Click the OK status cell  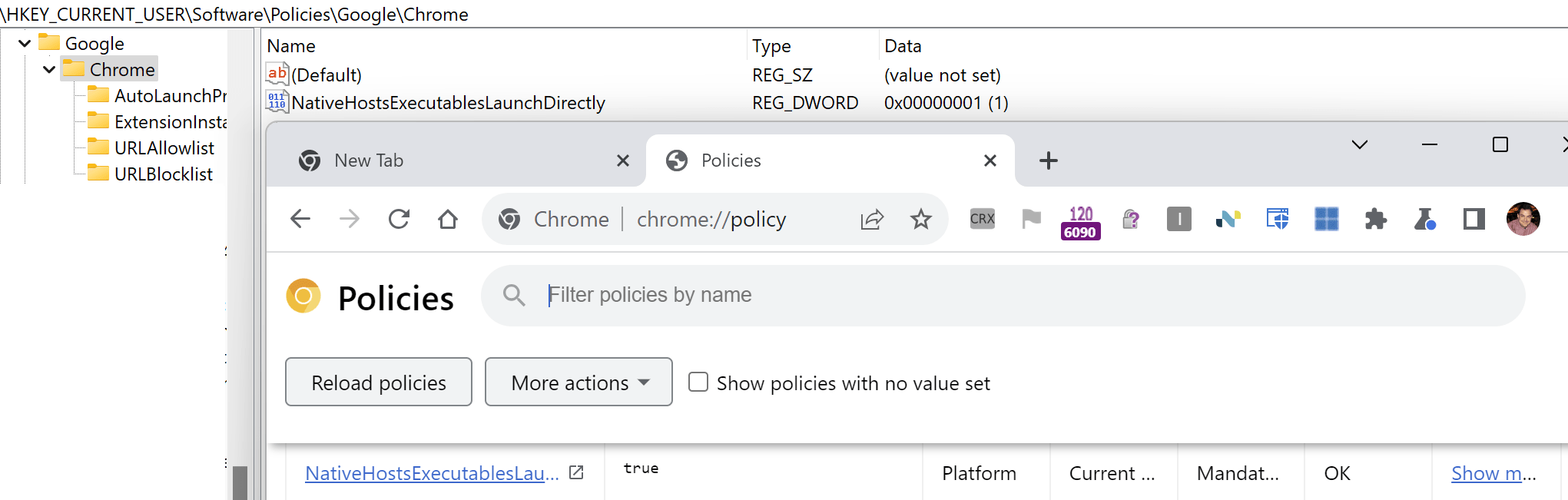click(x=1337, y=473)
